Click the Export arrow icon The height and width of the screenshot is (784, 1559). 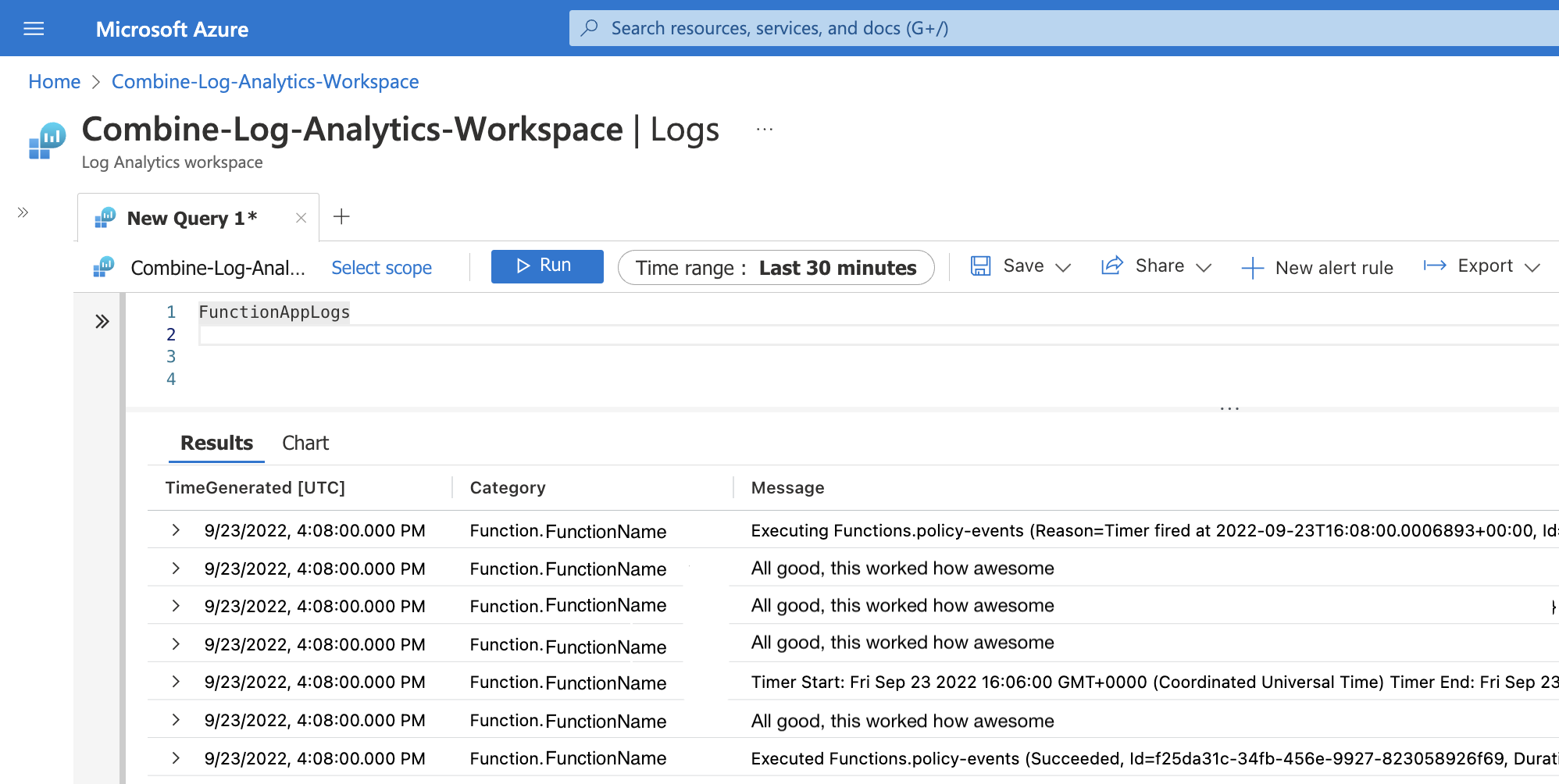[x=1435, y=266]
